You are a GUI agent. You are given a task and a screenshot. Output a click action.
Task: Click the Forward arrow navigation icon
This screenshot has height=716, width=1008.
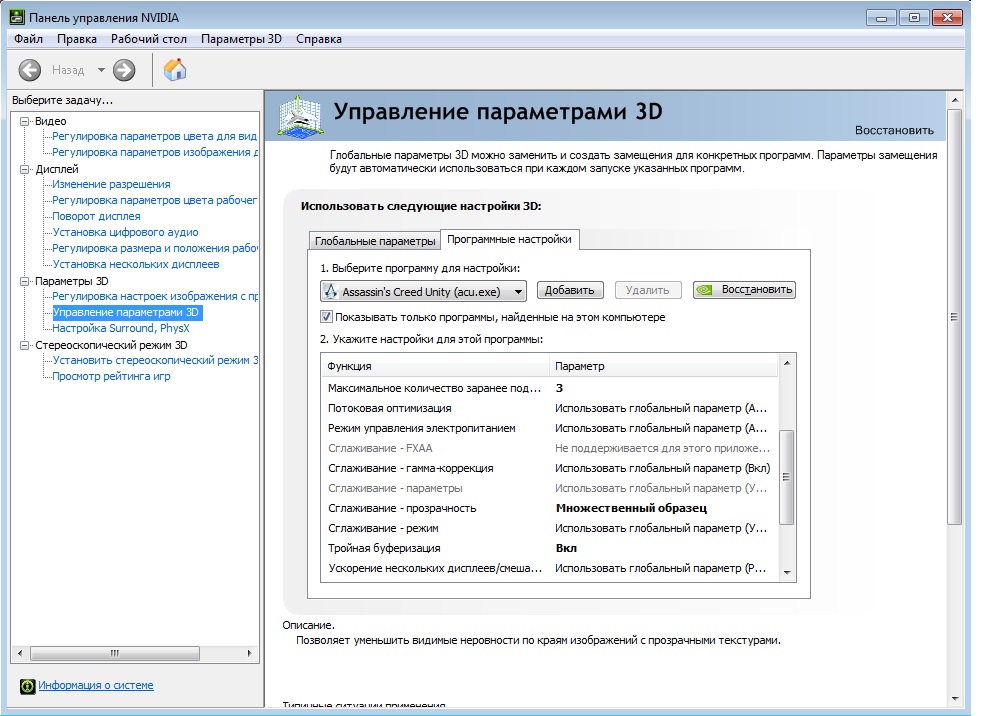(124, 70)
